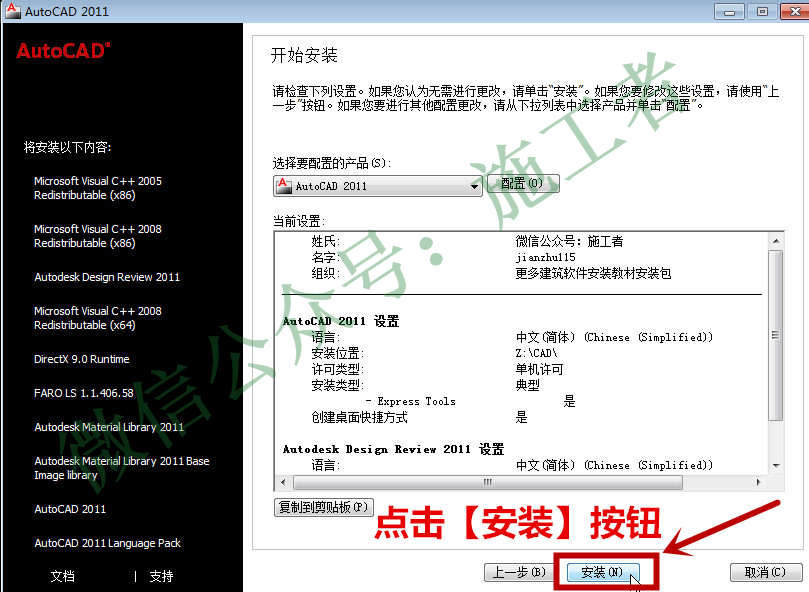Select DirectX 9.0 Runtime entry
Image resolution: width=809 pixels, height=592 pixels.
(x=82, y=359)
